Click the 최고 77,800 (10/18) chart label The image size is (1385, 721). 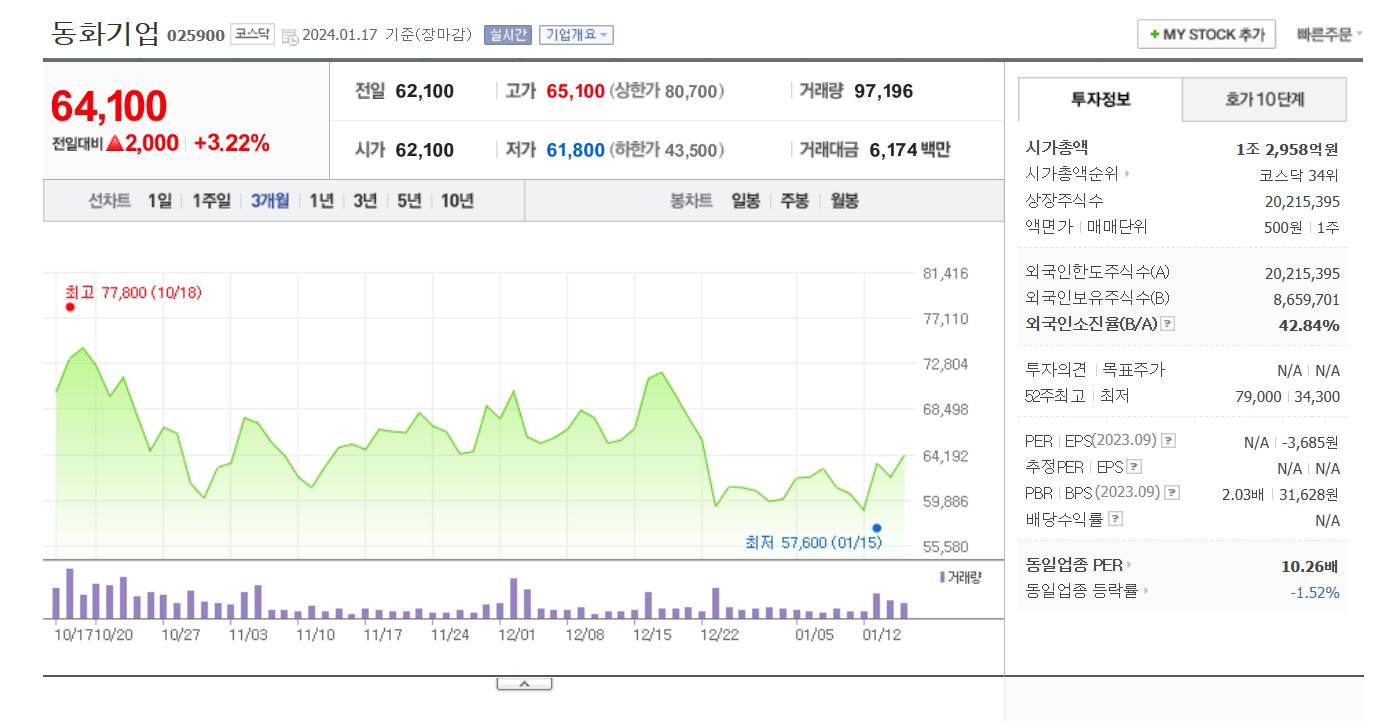point(133,292)
